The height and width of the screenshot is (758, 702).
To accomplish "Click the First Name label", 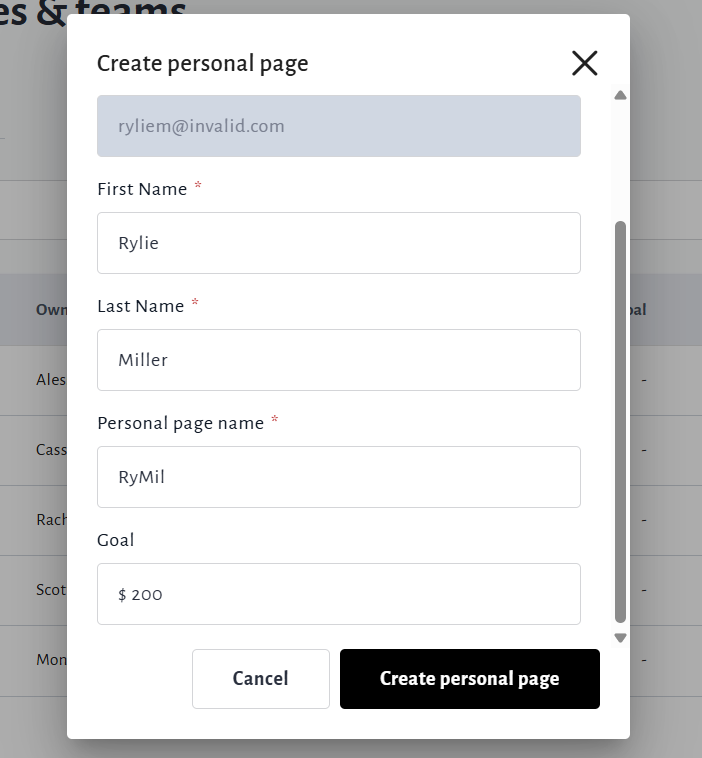I will click(142, 189).
